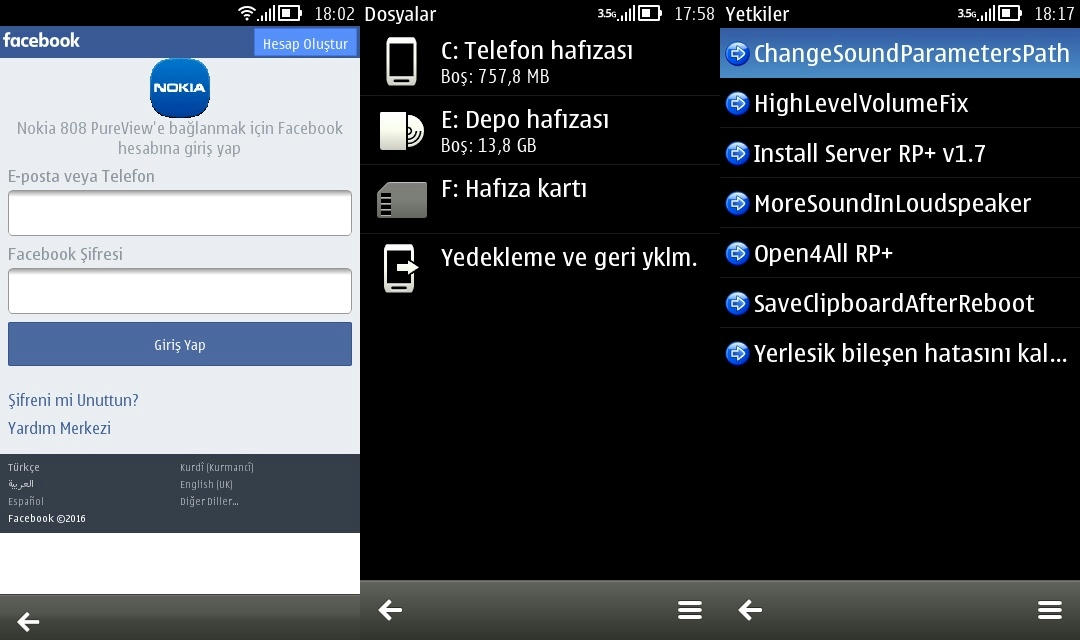This screenshot has width=1080, height=640.
Task: Select Open4All RP+ patch
Action: tap(900, 254)
